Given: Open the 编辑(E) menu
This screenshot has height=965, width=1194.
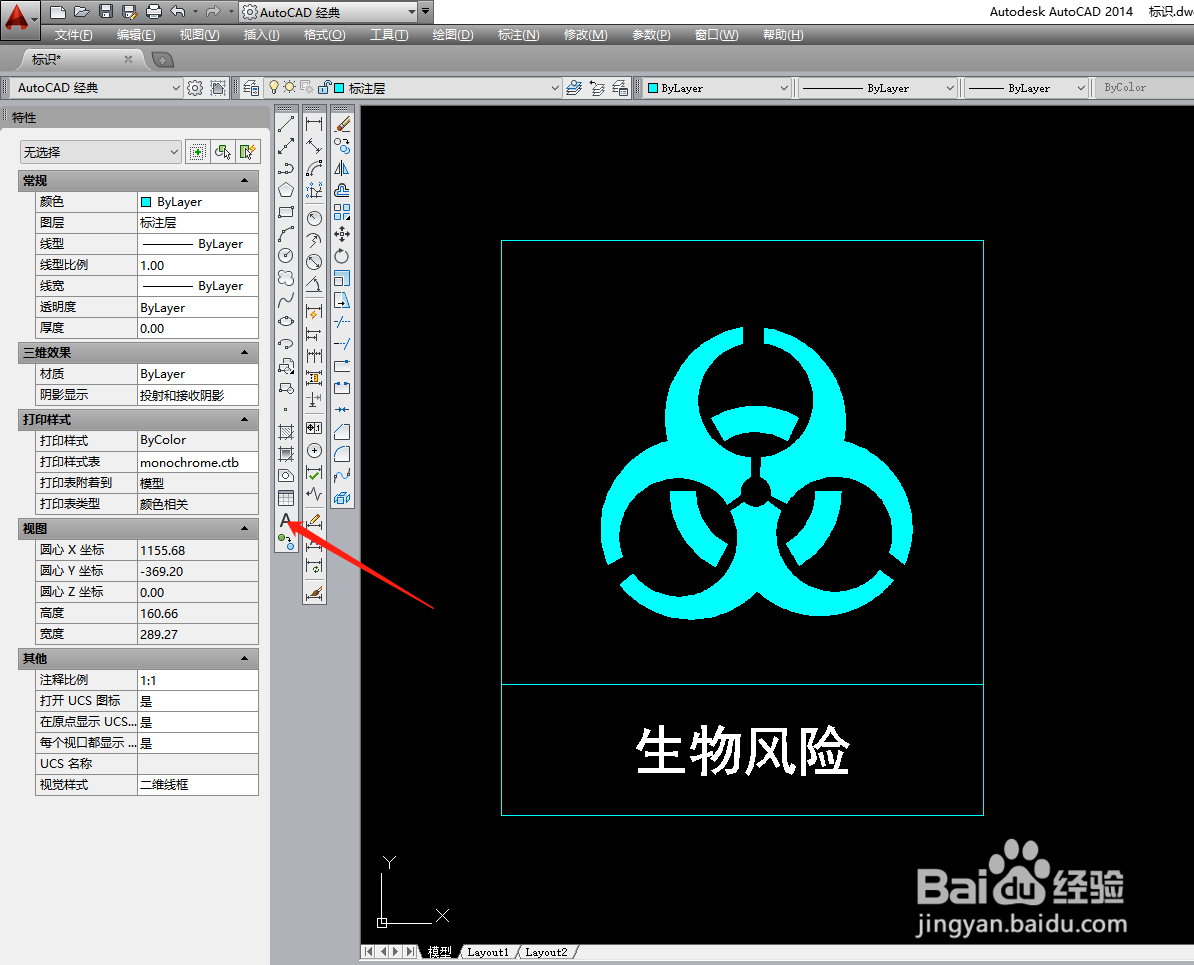Looking at the screenshot, I should click(136, 35).
